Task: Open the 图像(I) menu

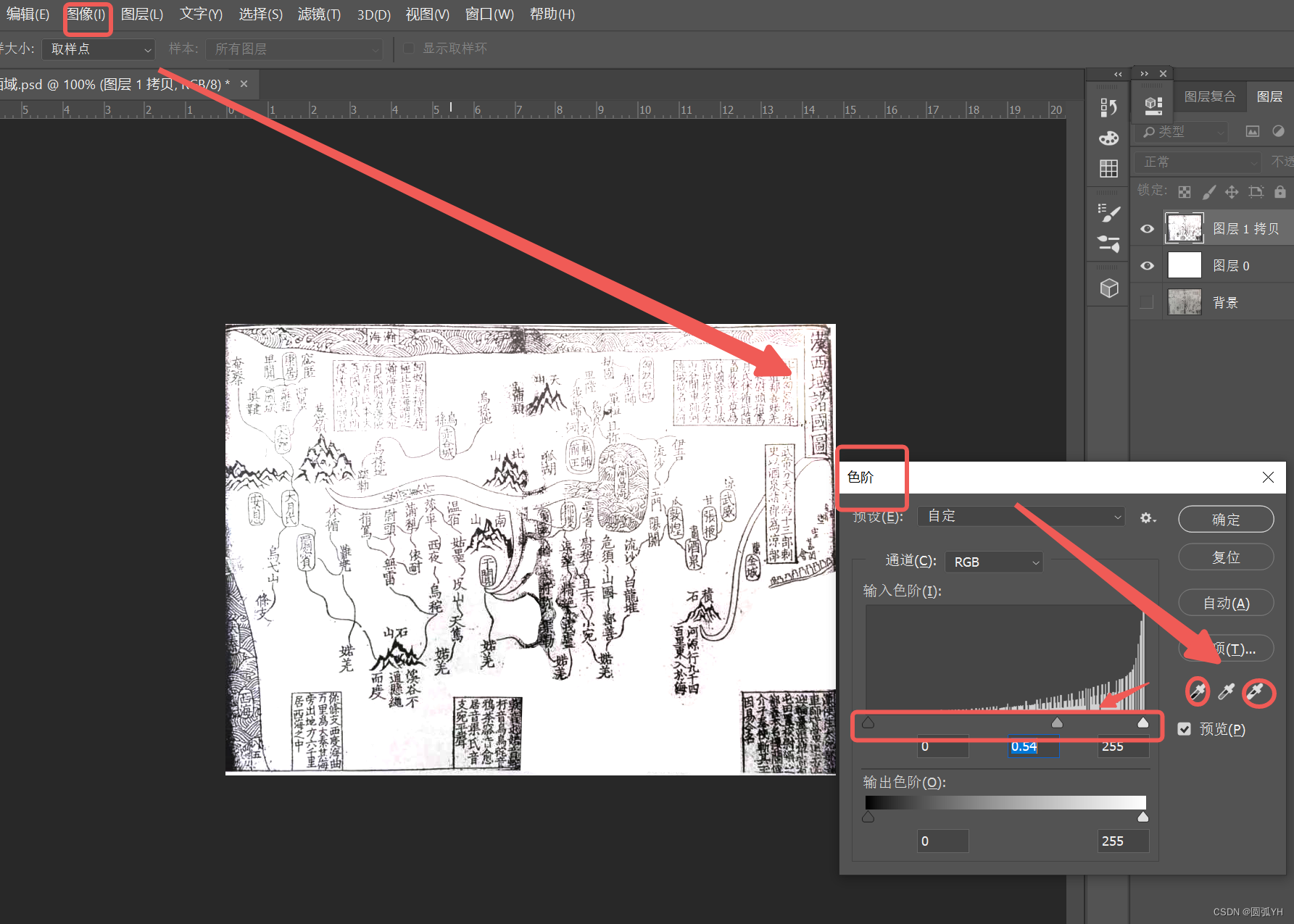Action: 86,14
